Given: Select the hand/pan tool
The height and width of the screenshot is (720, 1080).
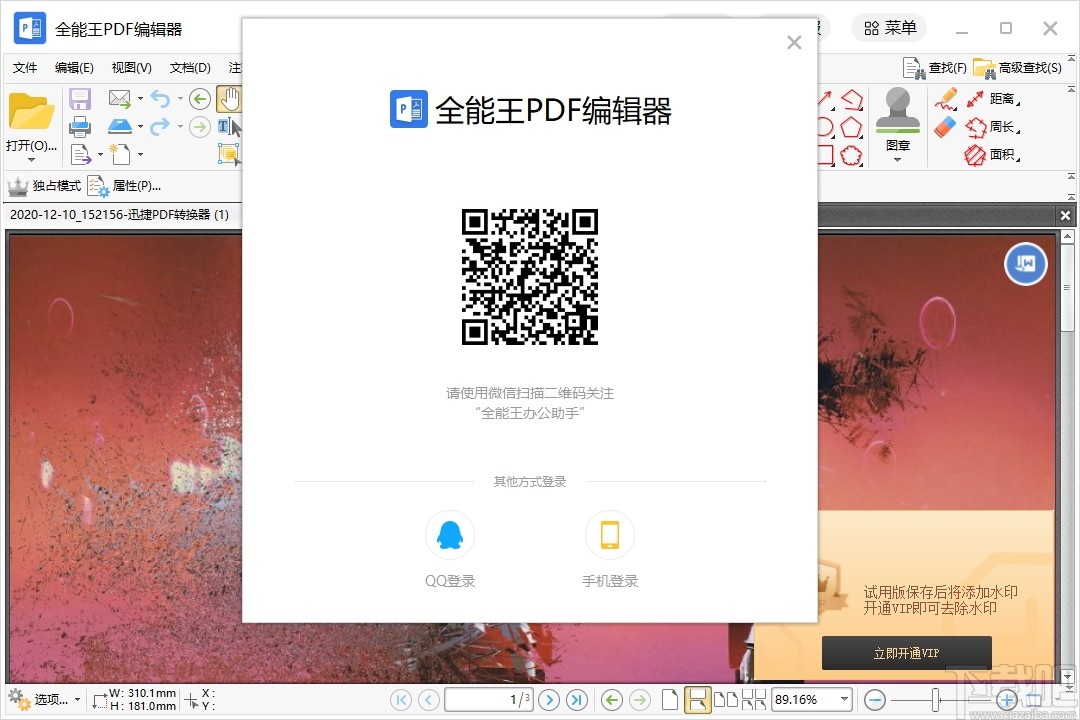Looking at the screenshot, I should pos(229,98).
